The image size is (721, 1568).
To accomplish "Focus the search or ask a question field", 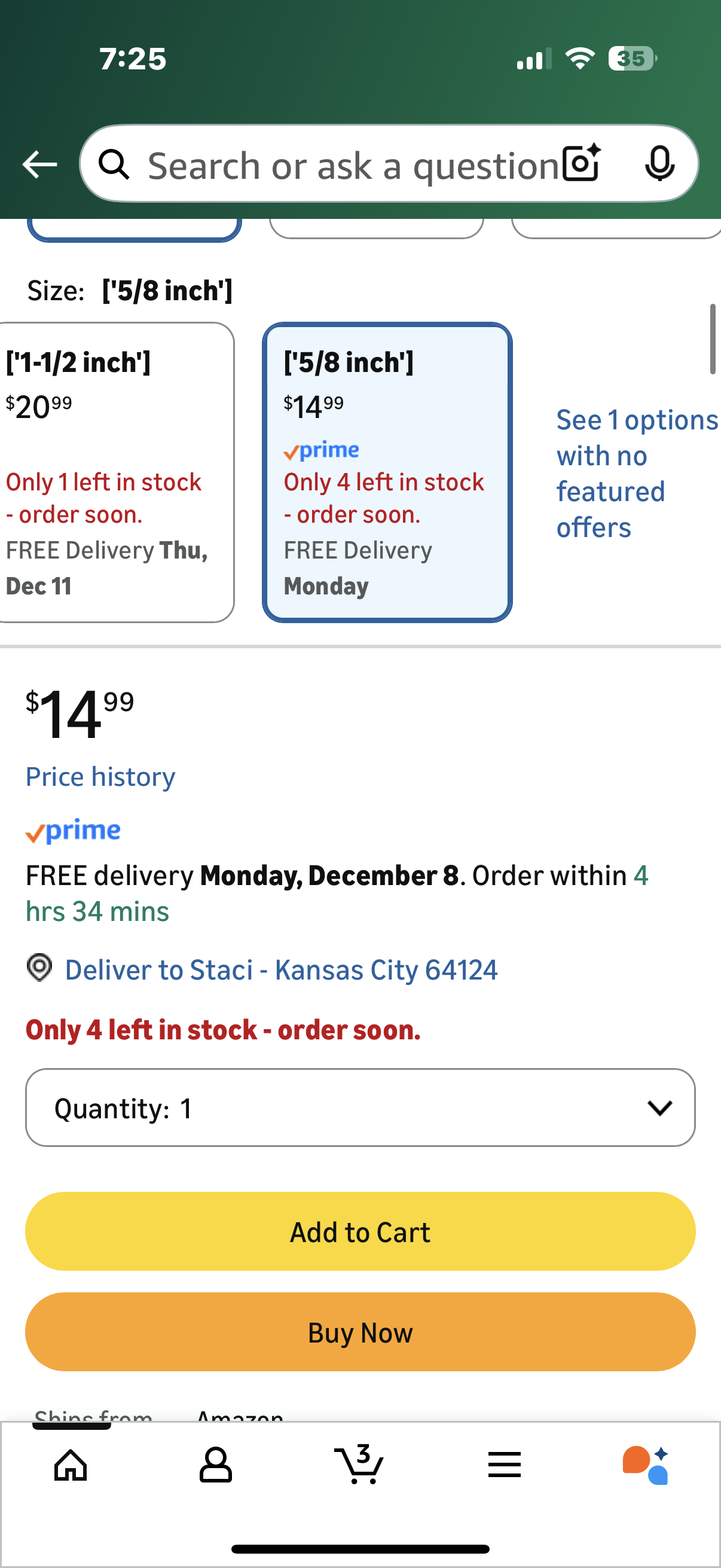I will (353, 164).
